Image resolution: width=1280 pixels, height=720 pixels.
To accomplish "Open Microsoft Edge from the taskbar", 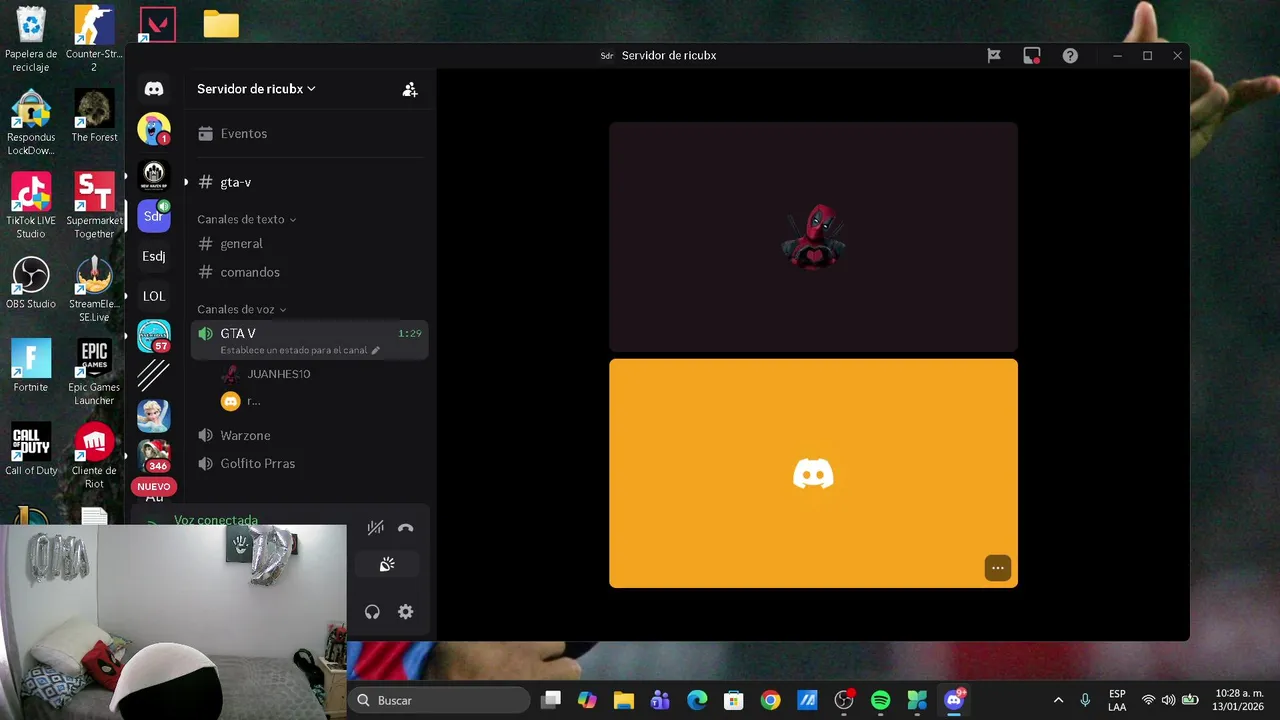I will click(x=697, y=700).
